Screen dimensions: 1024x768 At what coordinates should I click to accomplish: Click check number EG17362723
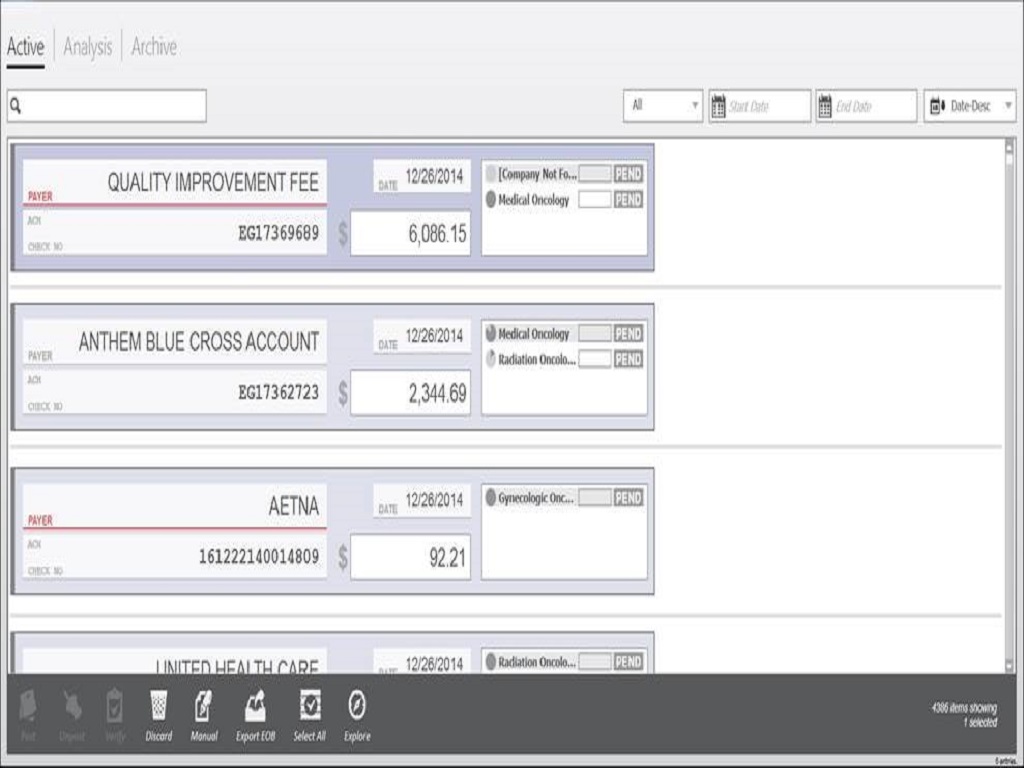tap(278, 392)
